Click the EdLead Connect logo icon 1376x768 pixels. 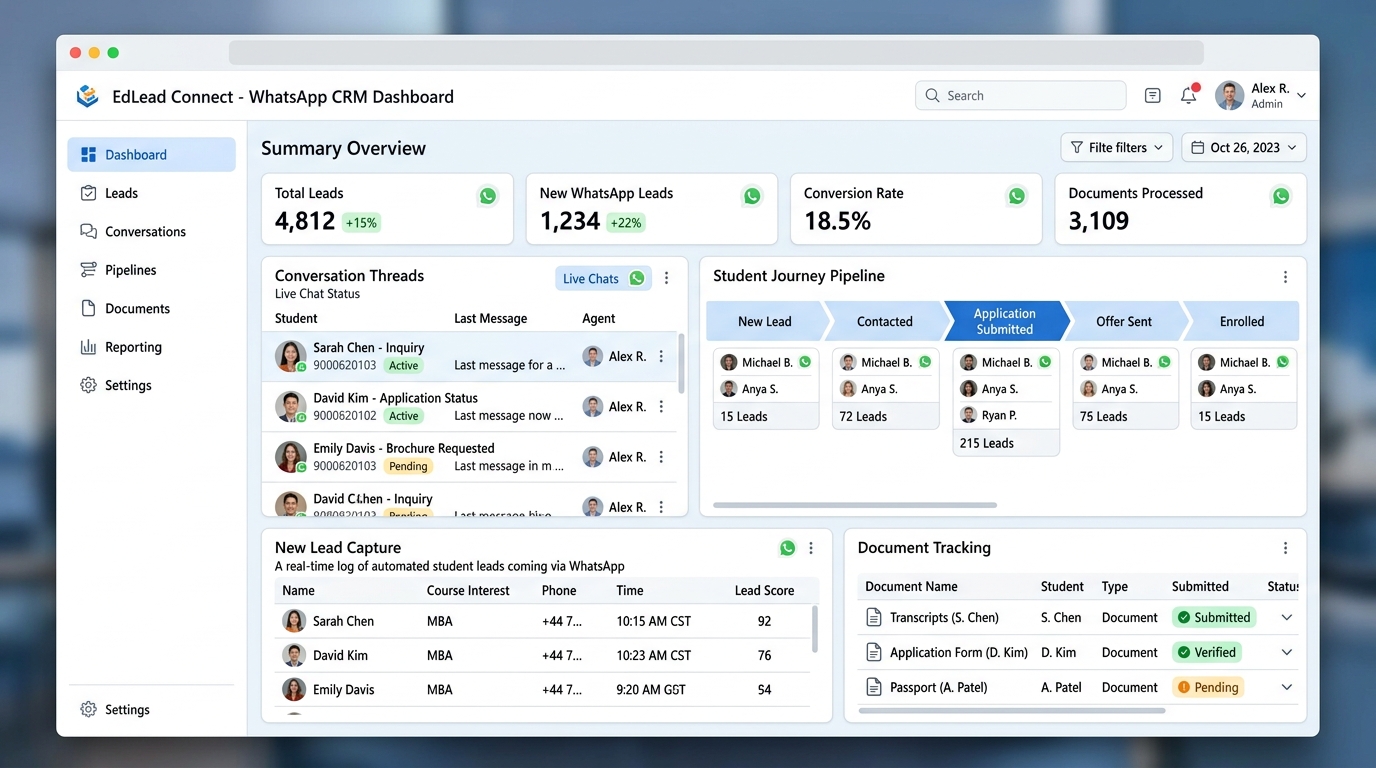point(88,96)
